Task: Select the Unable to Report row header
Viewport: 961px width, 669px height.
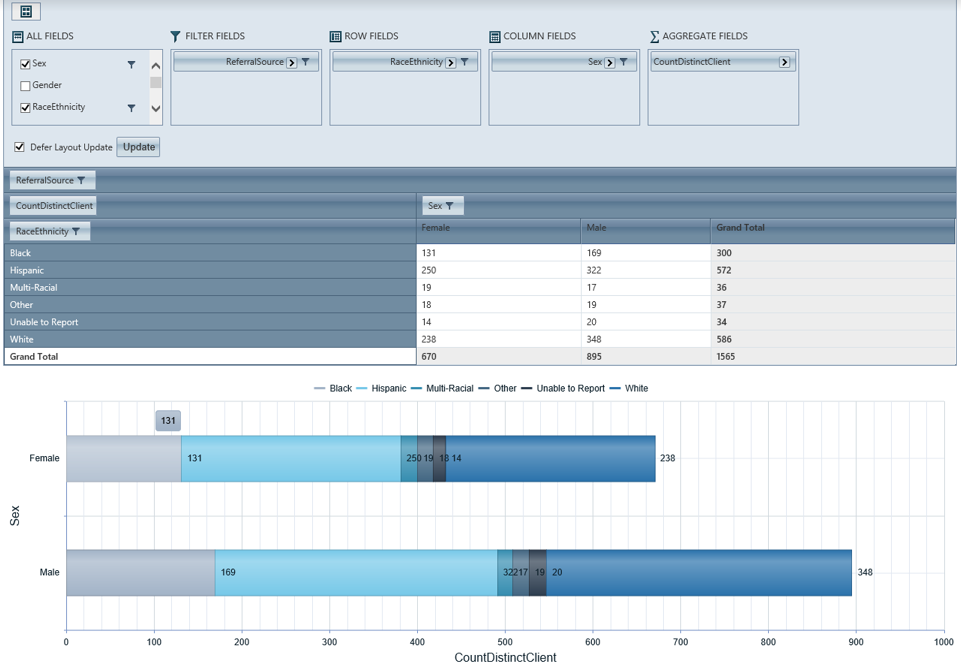Action: 210,322
